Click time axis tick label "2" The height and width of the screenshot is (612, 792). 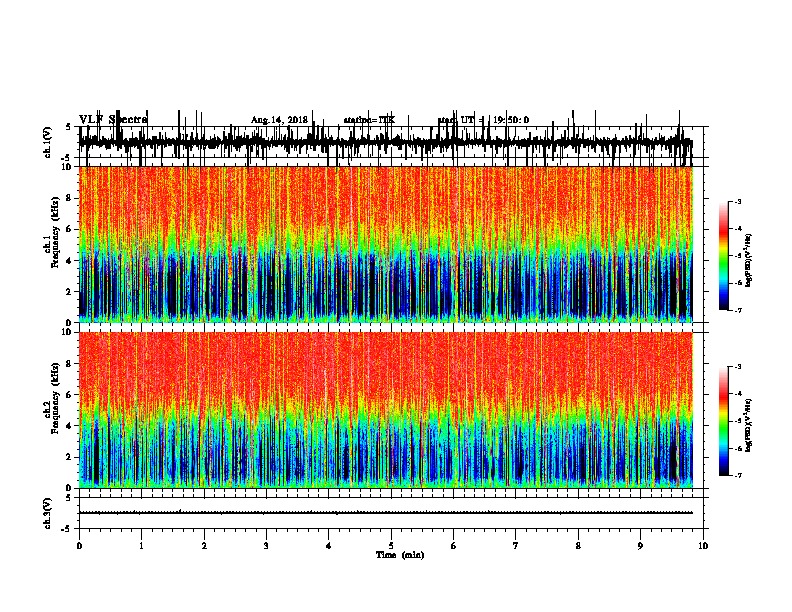click(x=204, y=546)
